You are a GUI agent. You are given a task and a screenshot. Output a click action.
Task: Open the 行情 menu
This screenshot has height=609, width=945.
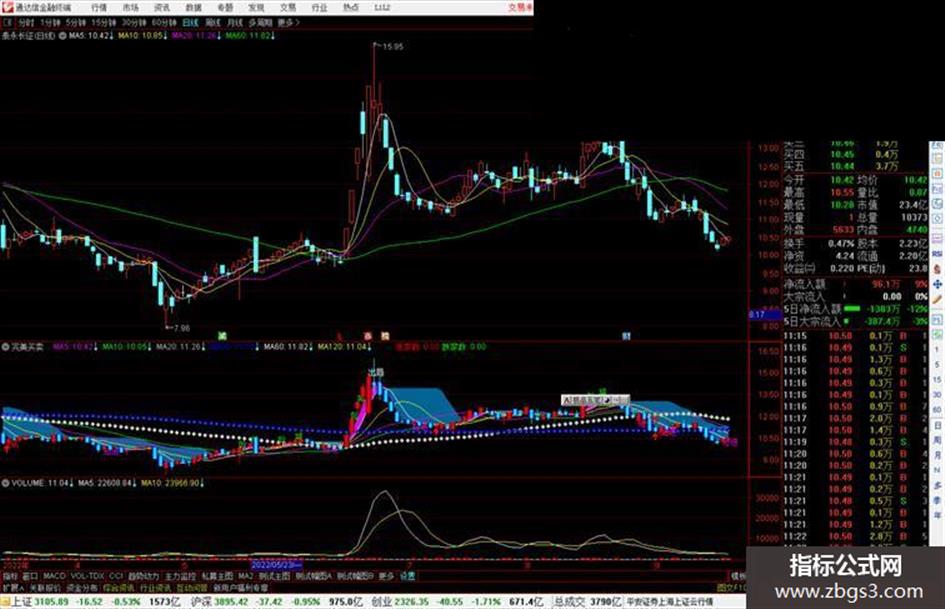99,7
